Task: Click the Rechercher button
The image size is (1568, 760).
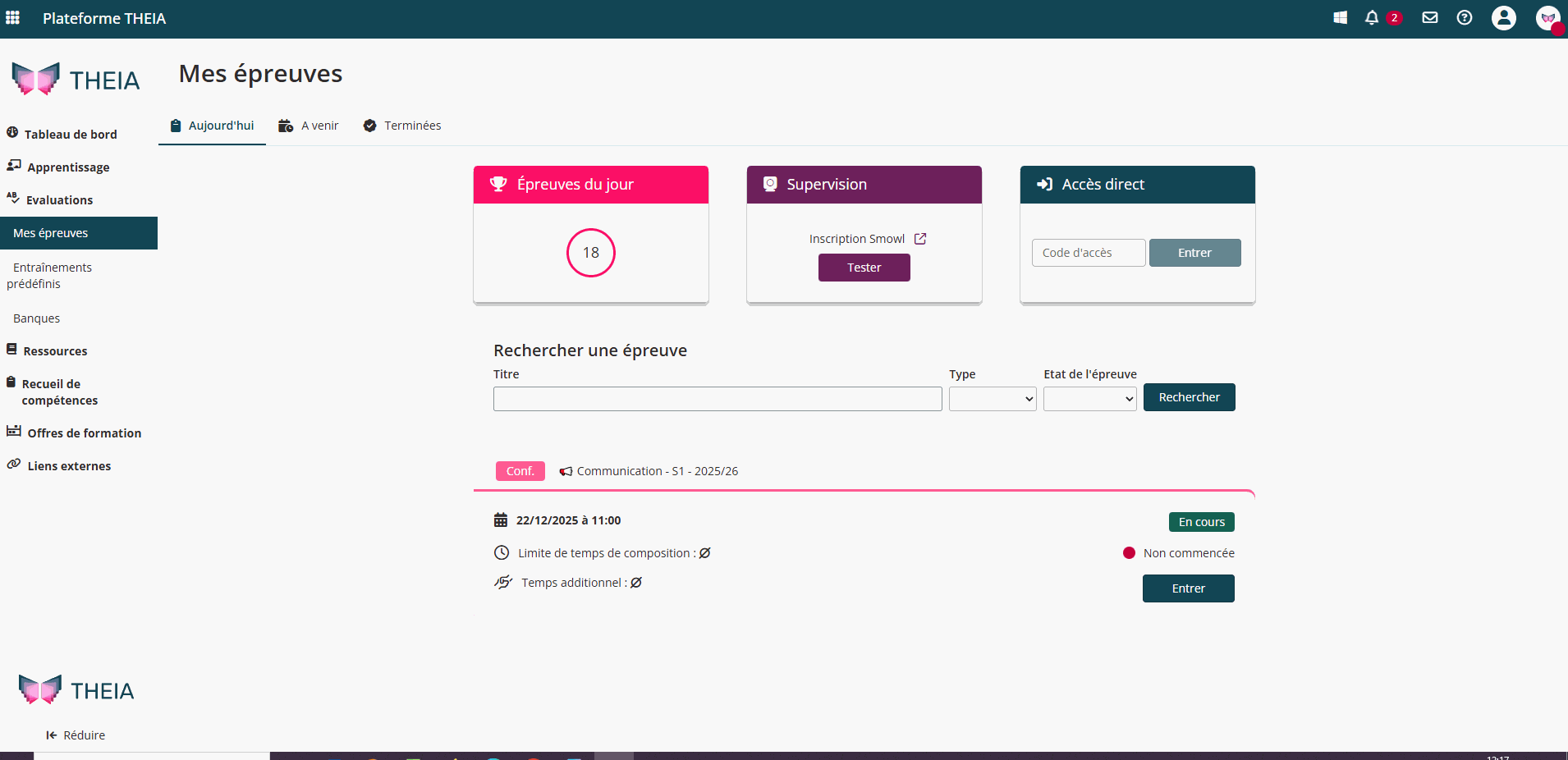Action: pos(1188,397)
